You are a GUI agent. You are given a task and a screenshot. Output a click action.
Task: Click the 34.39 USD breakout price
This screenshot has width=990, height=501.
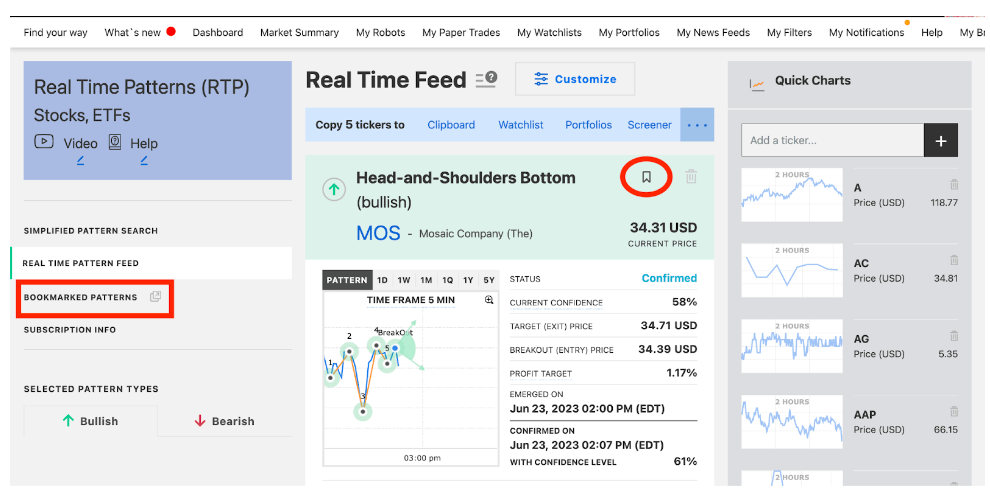click(667, 349)
